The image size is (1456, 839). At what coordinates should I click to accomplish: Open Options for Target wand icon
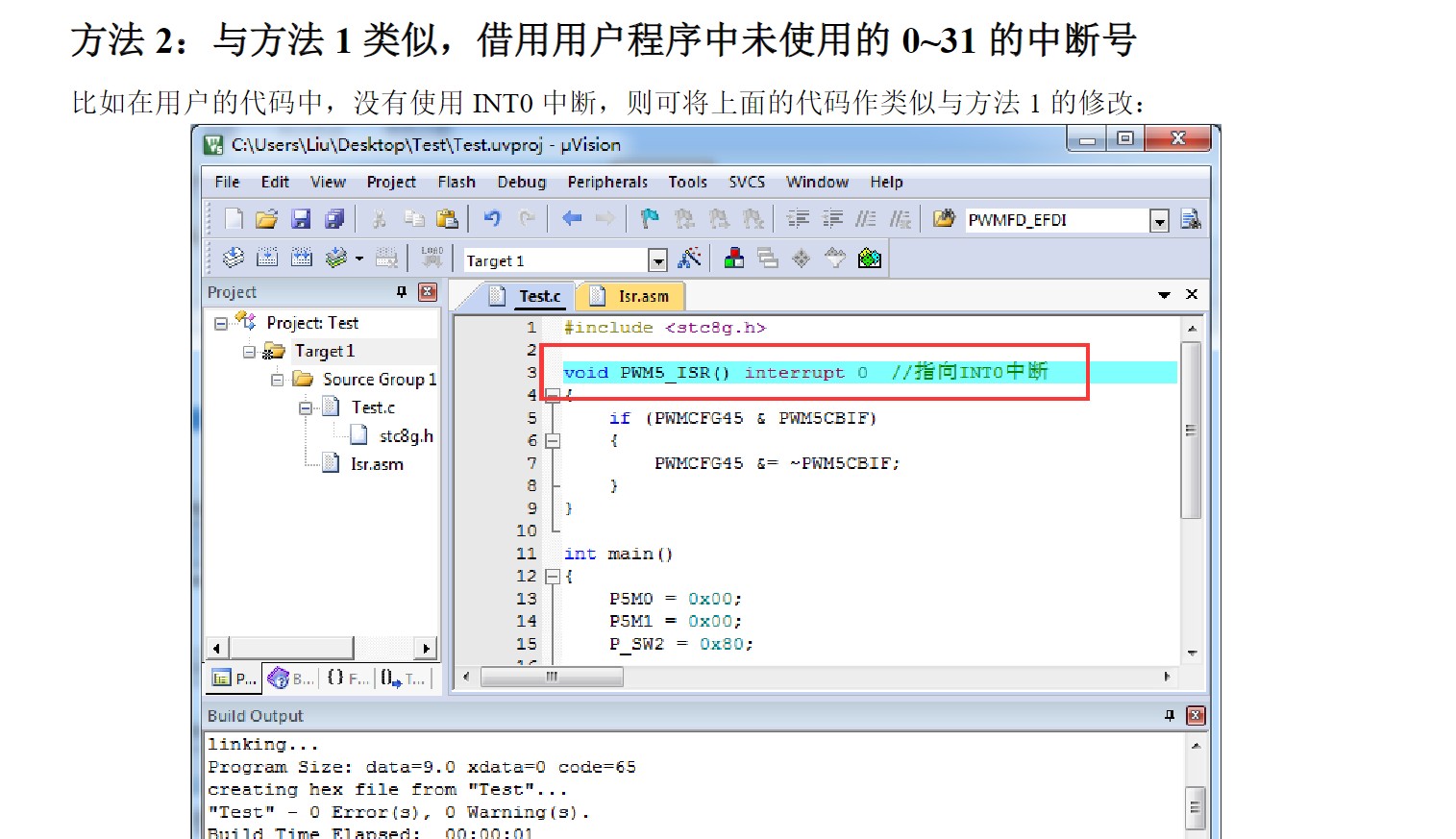tap(690, 258)
